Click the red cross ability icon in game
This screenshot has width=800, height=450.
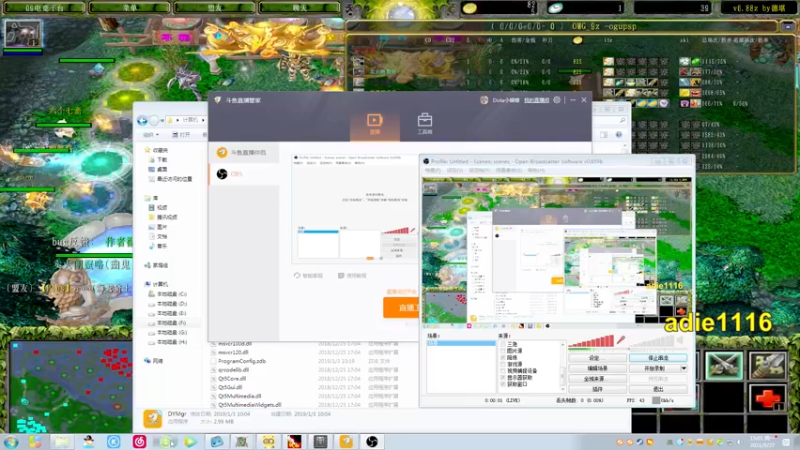point(767,397)
